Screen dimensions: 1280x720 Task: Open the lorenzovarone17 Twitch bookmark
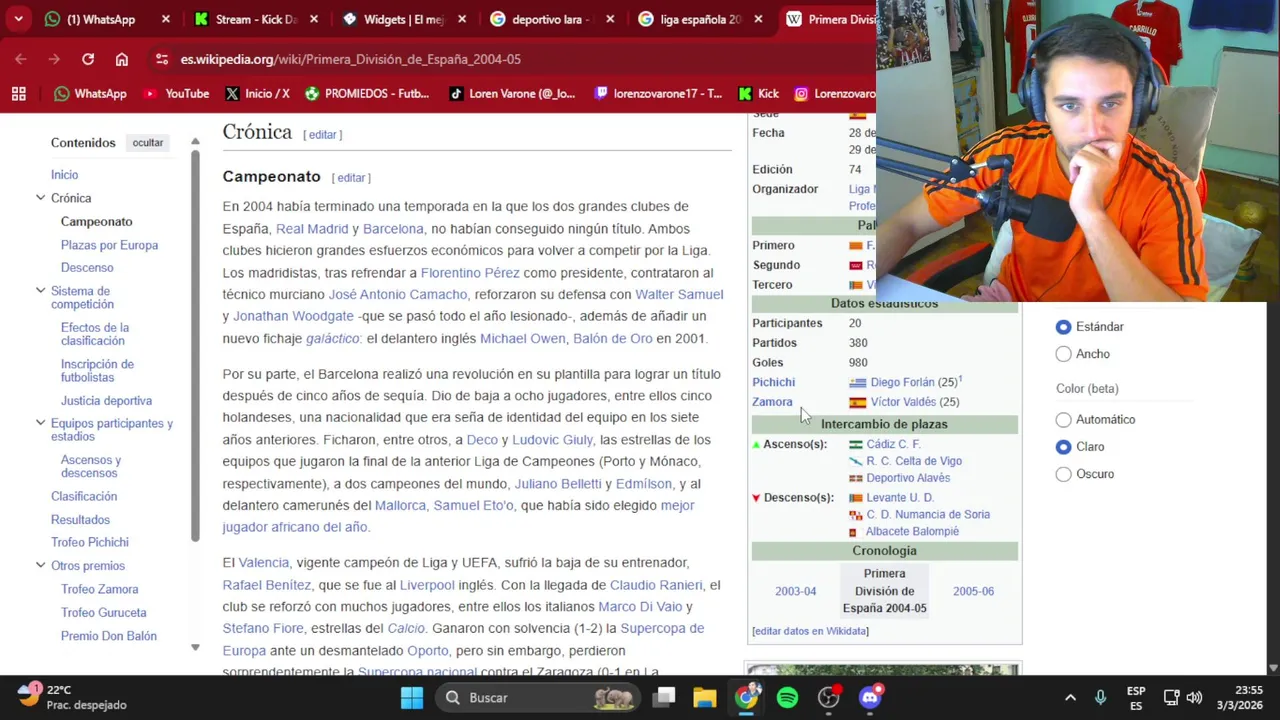[658, 94]
